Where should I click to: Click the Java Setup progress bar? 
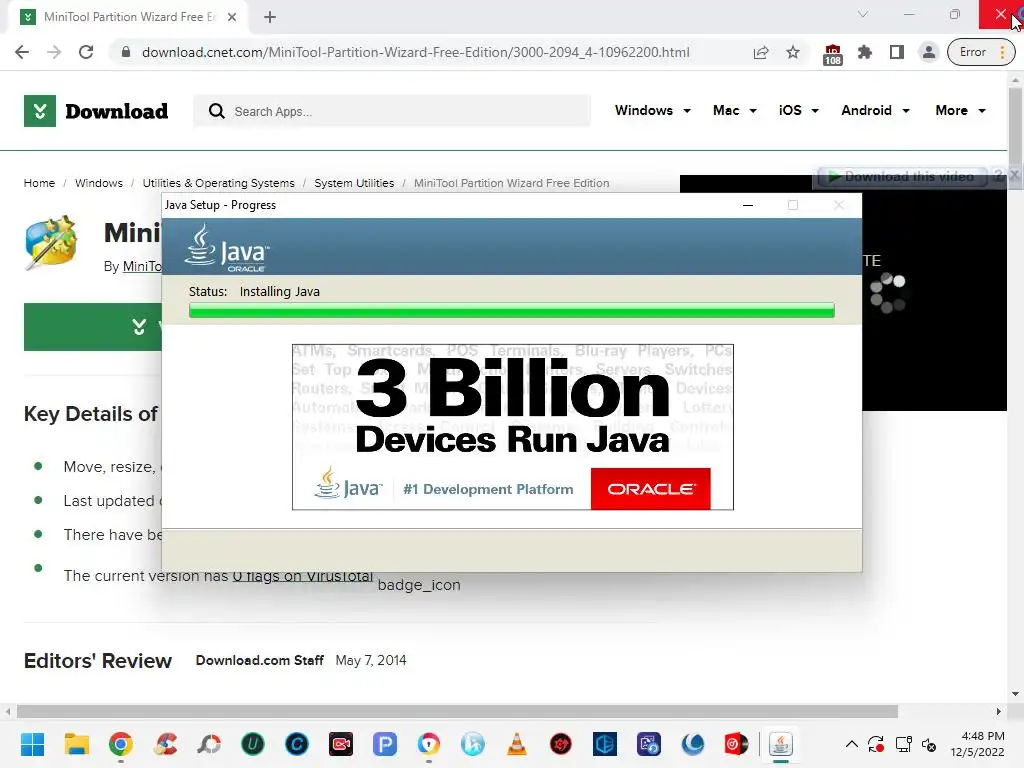pyautogui.click(x=511, y=310)
